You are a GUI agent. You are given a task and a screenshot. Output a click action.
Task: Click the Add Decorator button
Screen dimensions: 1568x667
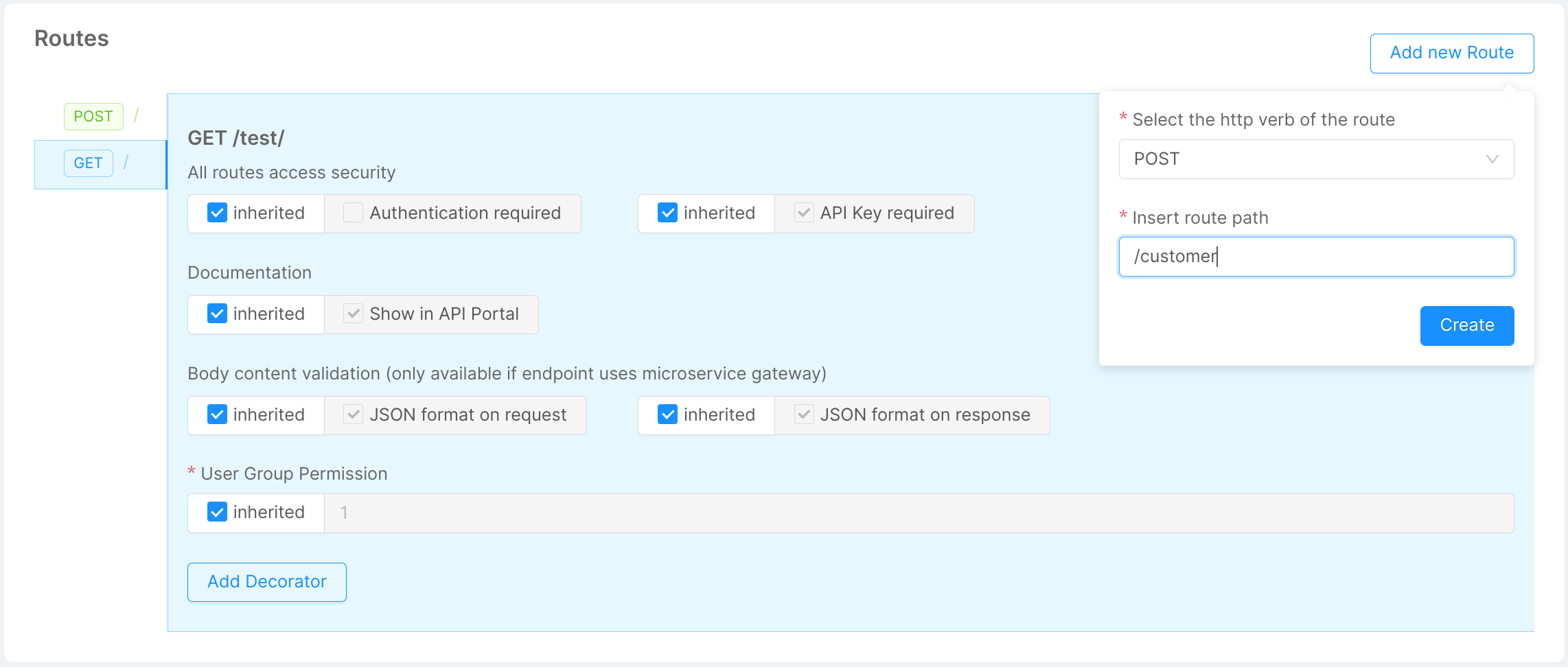point(266,582)
